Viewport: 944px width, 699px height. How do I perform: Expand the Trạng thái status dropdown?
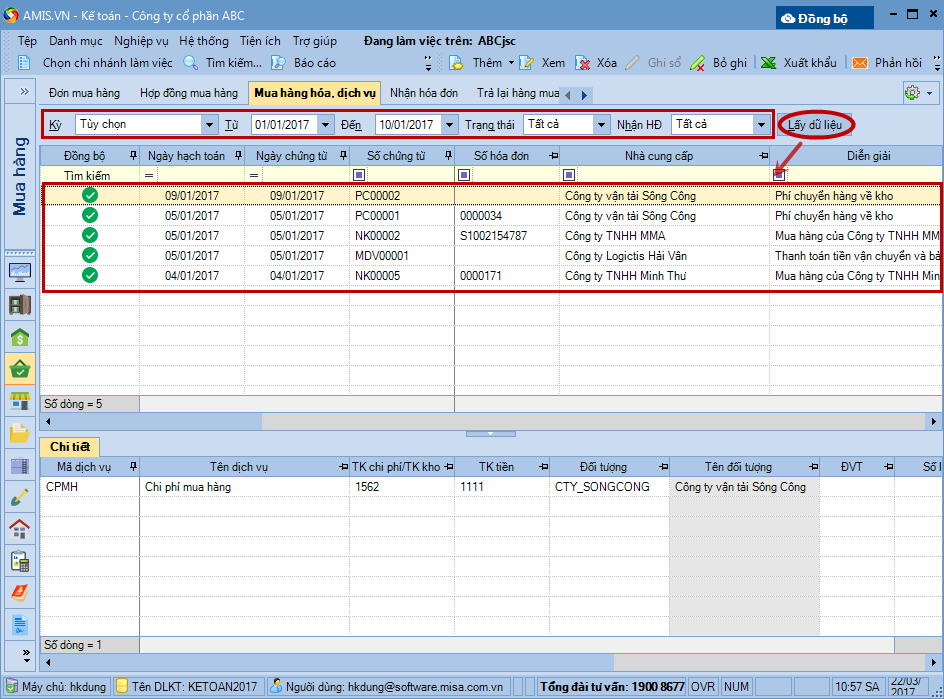click(600, 125)
